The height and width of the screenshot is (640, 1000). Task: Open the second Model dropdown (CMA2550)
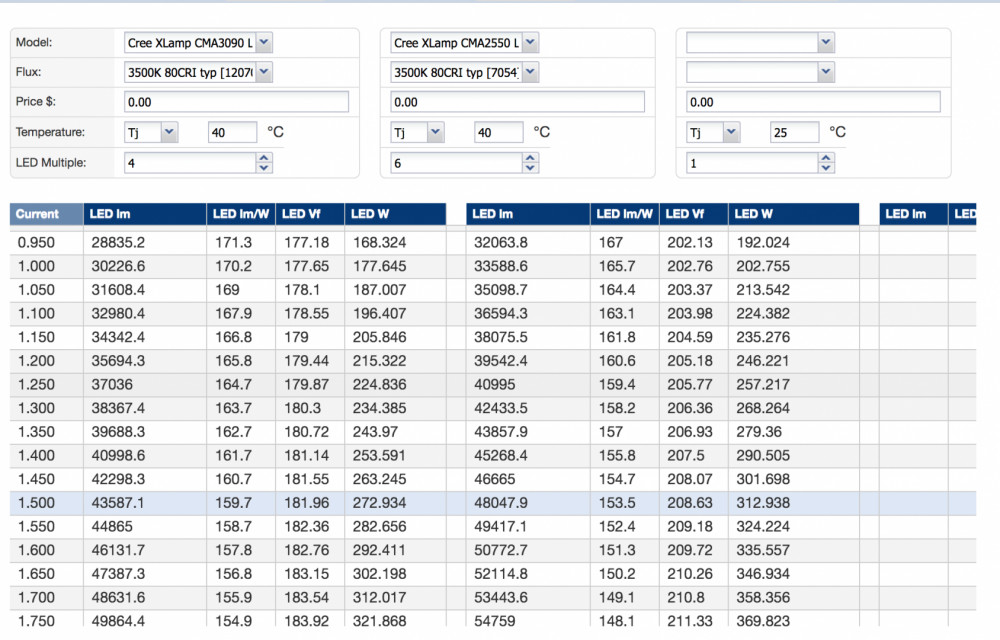pyautogui.click(x=464, y=43)
